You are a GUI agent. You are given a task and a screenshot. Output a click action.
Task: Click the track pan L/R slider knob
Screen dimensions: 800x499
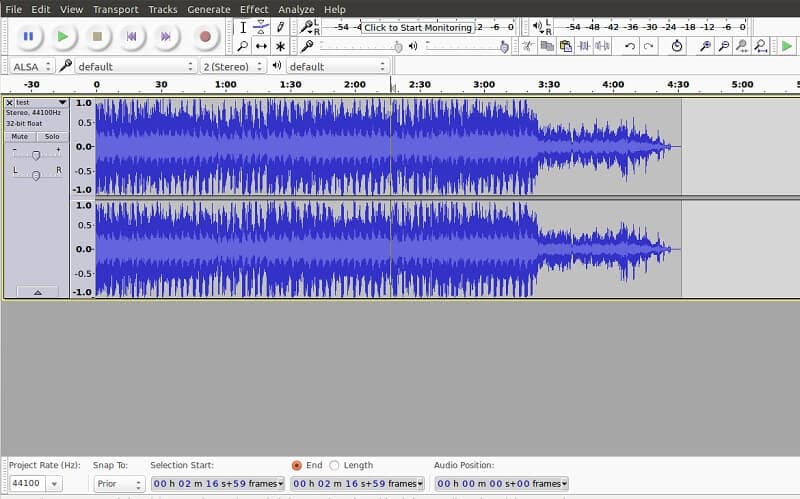(36, 176)
